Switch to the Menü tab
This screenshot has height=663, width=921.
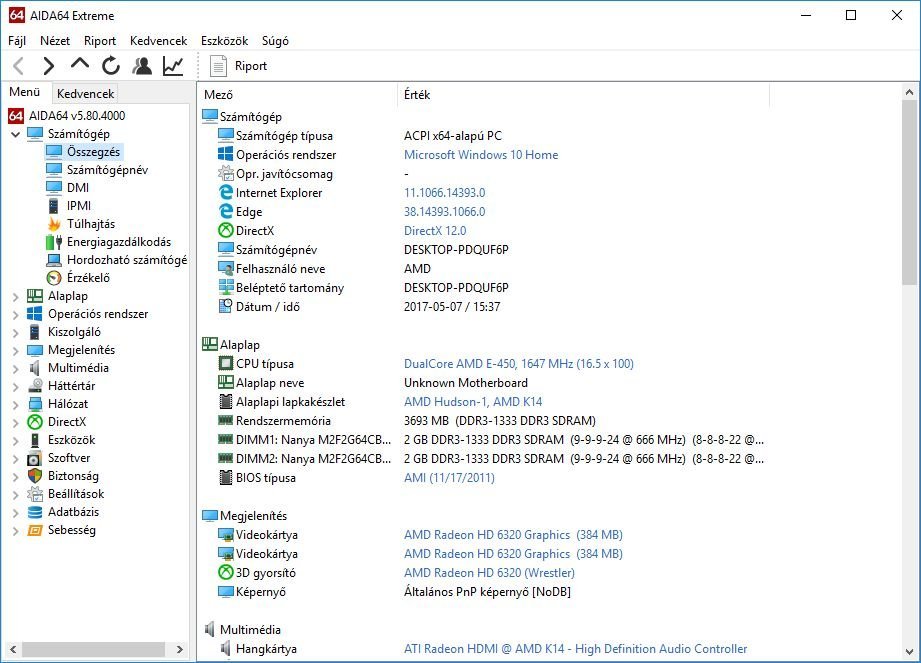click(x=25, y=92)
